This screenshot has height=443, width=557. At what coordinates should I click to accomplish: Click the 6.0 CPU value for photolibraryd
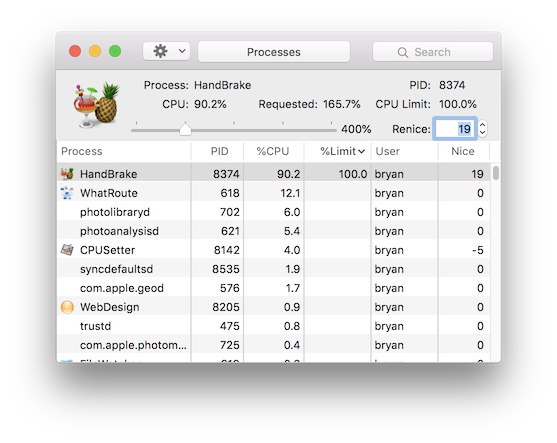[292, 212]
